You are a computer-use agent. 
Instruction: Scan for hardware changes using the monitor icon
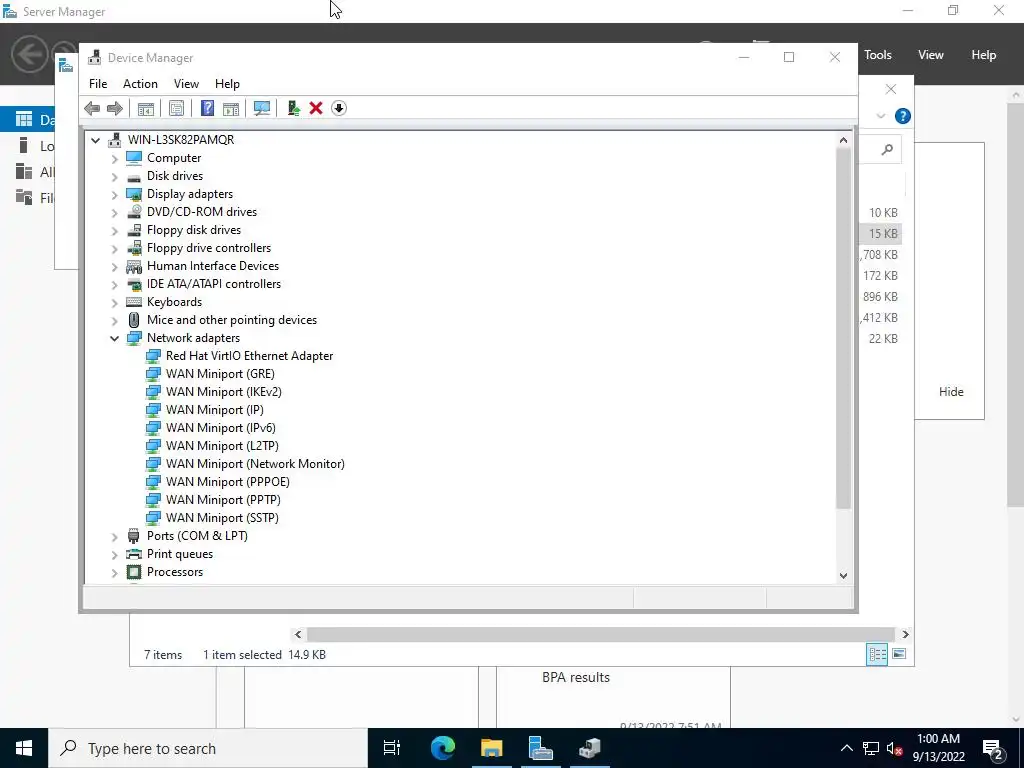262,108
